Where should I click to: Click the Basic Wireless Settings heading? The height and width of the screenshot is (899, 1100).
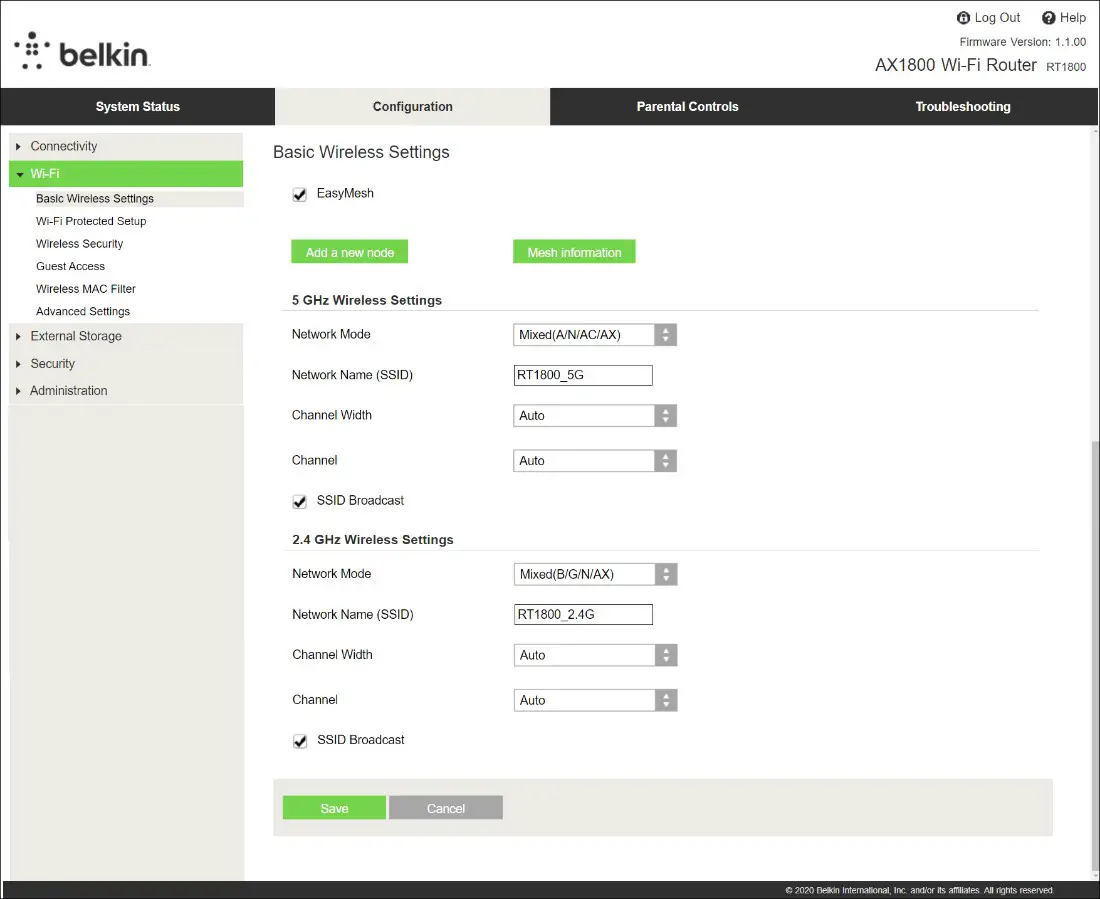361,152
